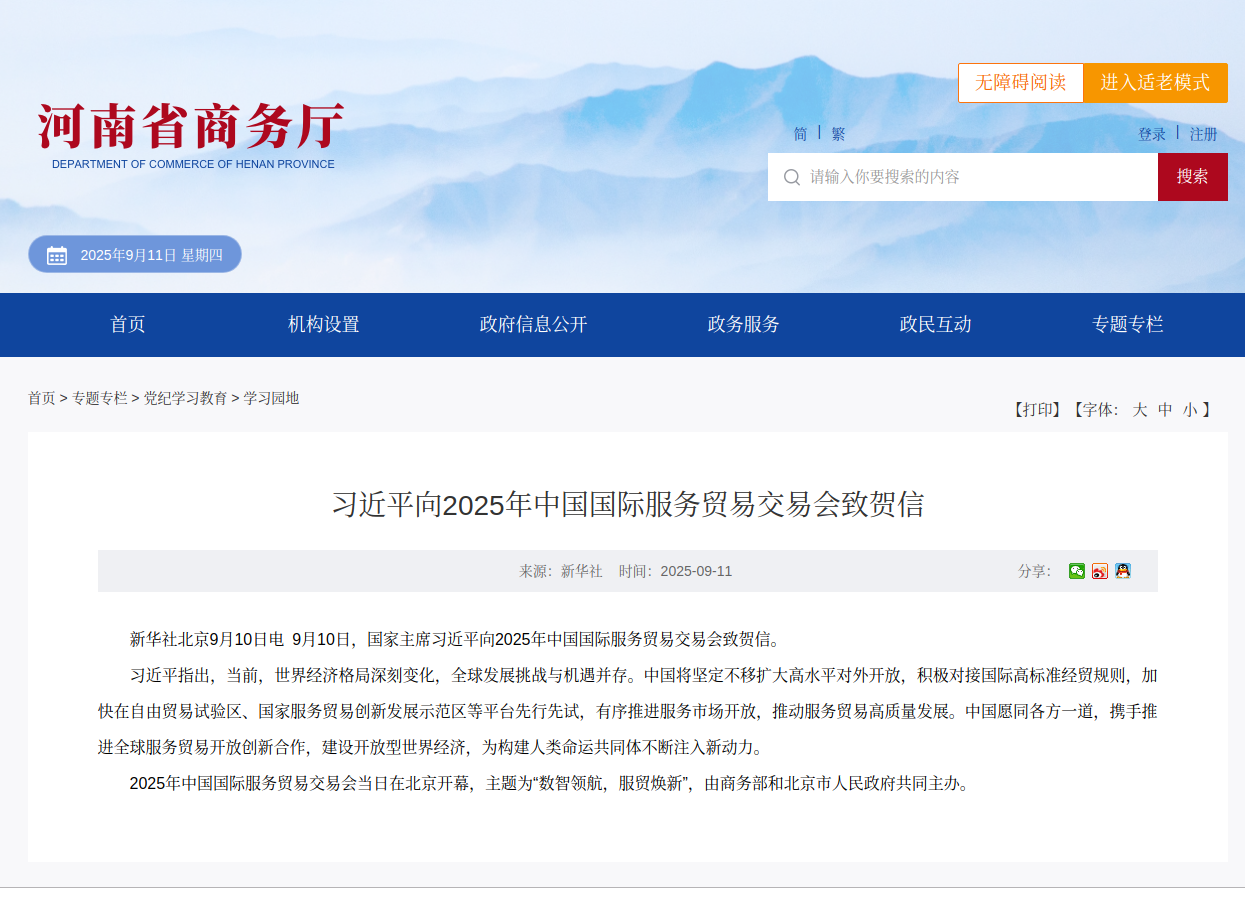Viewport: 1245px width, 903px height.
Task: Switch to simplified Chinese 简
Action: 800,134
